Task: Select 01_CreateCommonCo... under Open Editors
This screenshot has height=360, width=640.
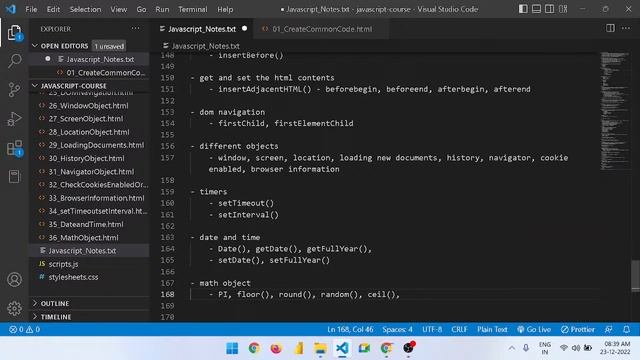Action: (89, 73)
